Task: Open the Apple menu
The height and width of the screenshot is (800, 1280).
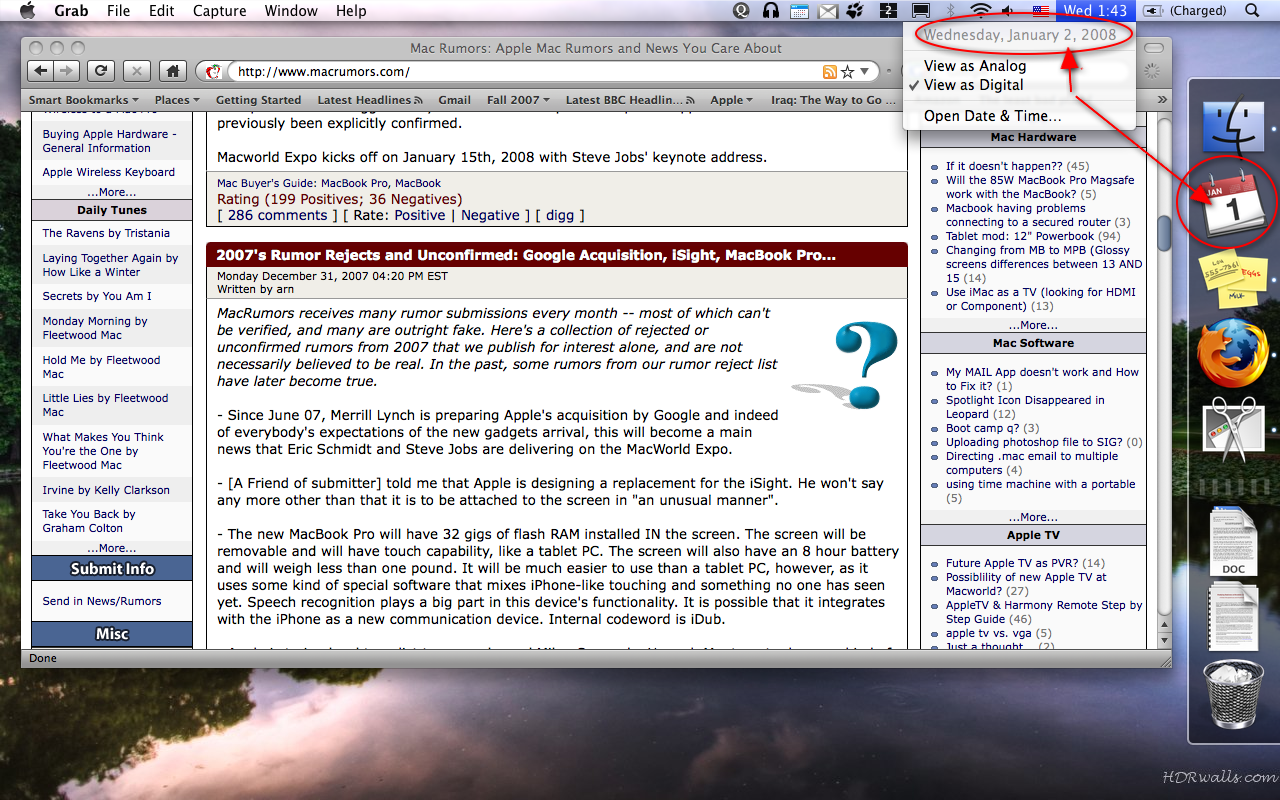Action: [27, 11]
